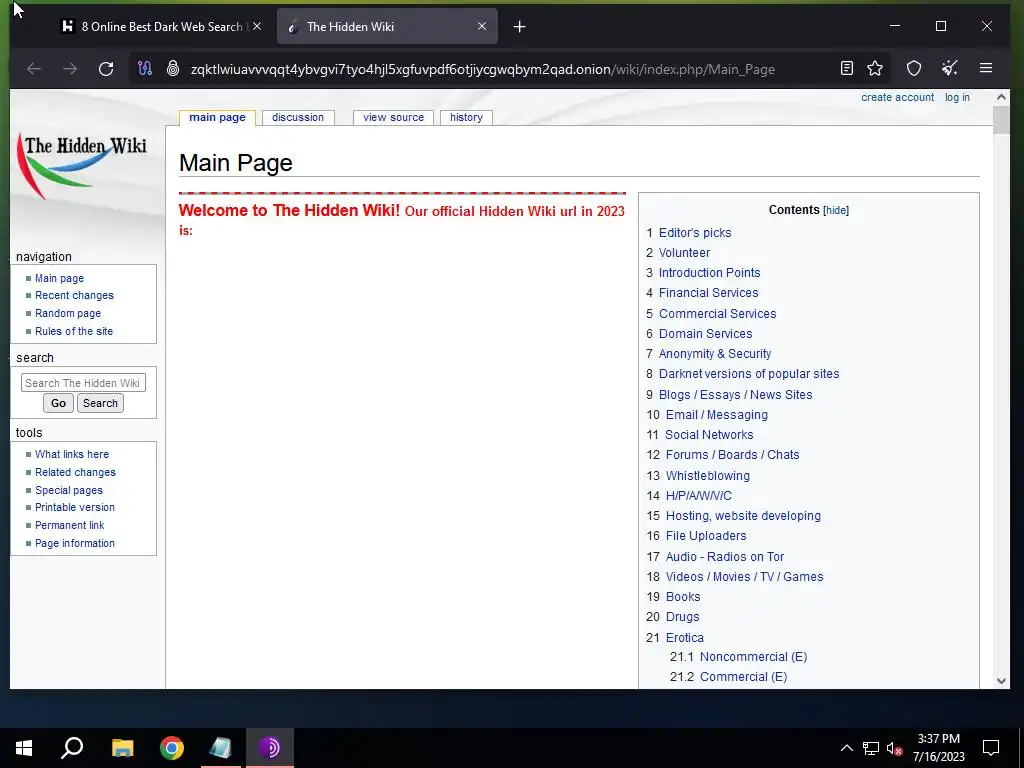Screen dimensions: 1024x768
Task: Open Recent changes link
Action: tap(74, 295)
